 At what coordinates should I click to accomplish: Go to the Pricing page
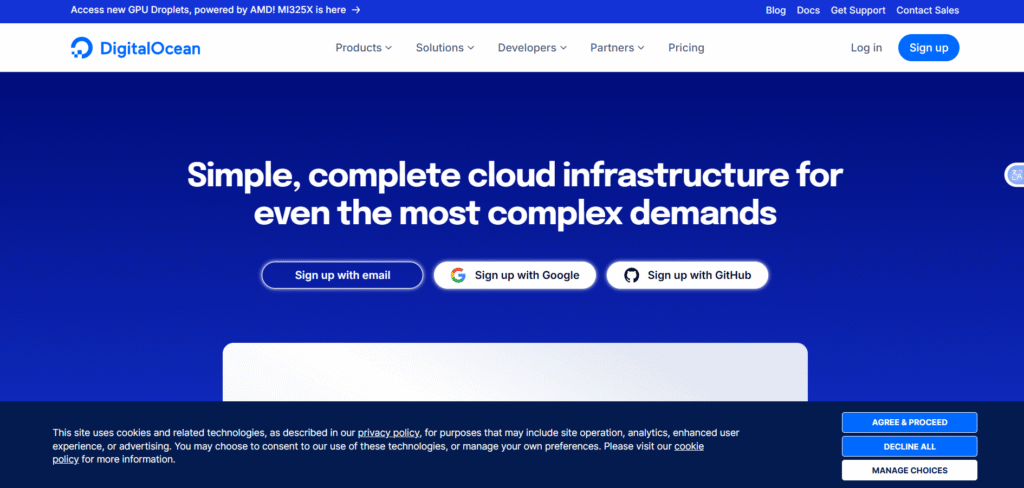686,48
